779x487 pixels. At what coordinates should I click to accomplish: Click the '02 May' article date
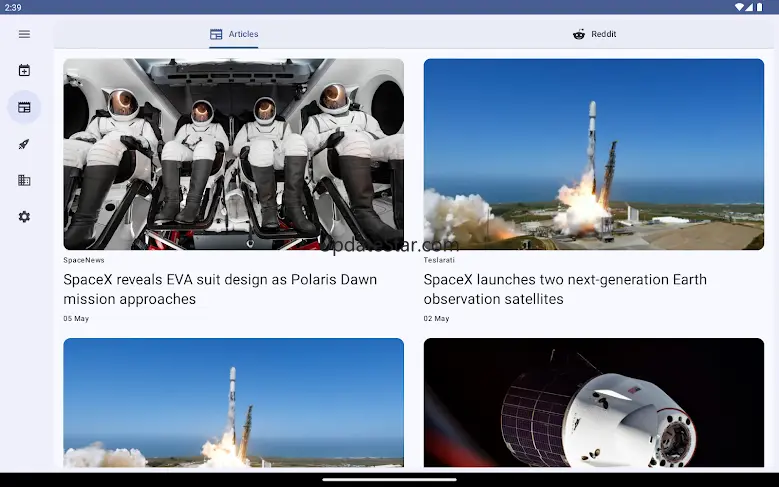coord(436,319)
